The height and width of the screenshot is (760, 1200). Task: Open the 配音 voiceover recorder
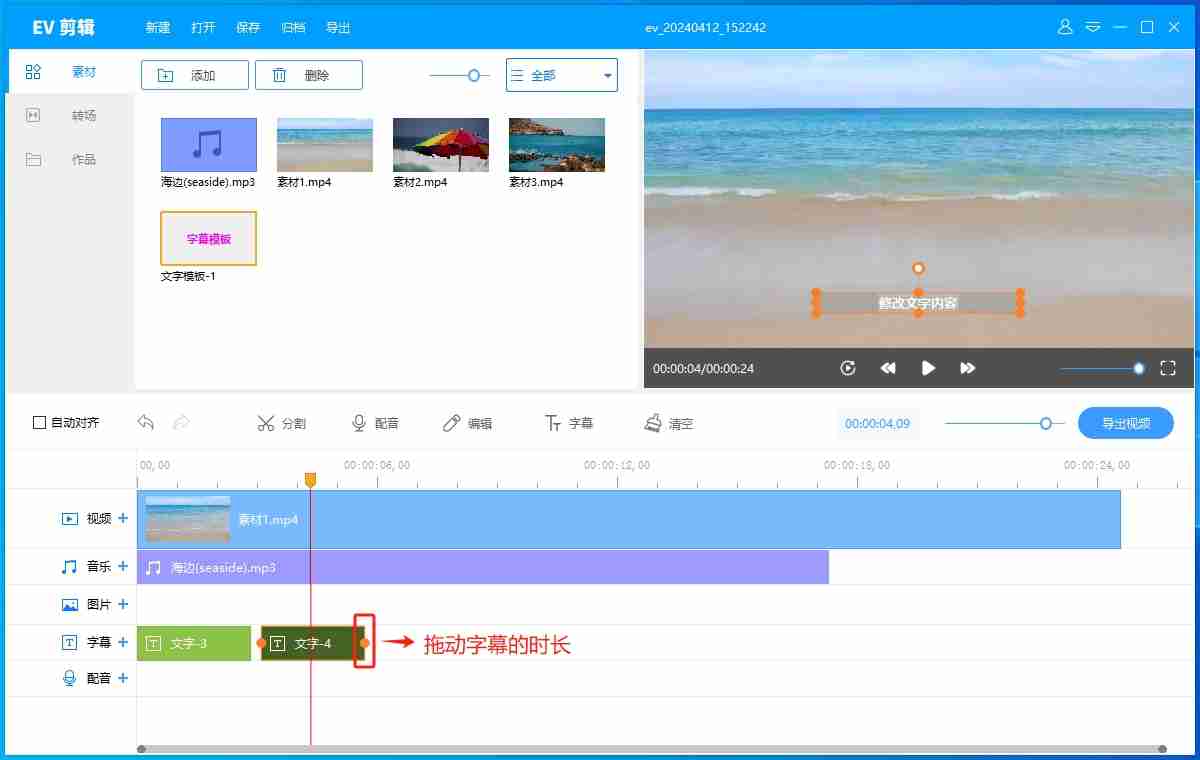[376, 422]
